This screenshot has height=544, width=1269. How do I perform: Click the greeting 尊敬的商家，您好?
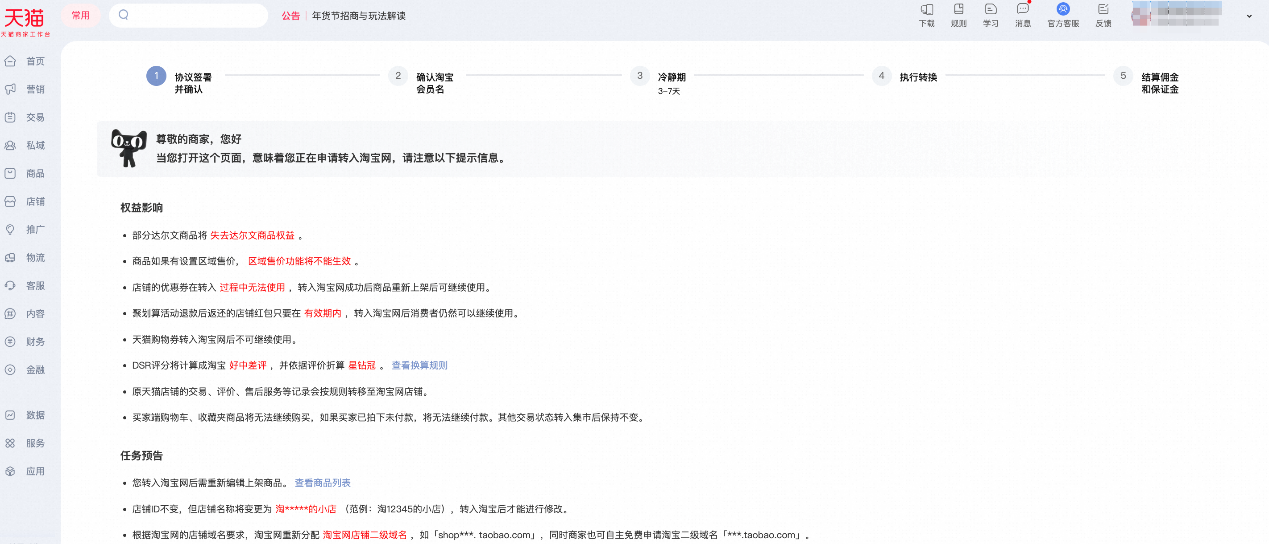(198, 139)
